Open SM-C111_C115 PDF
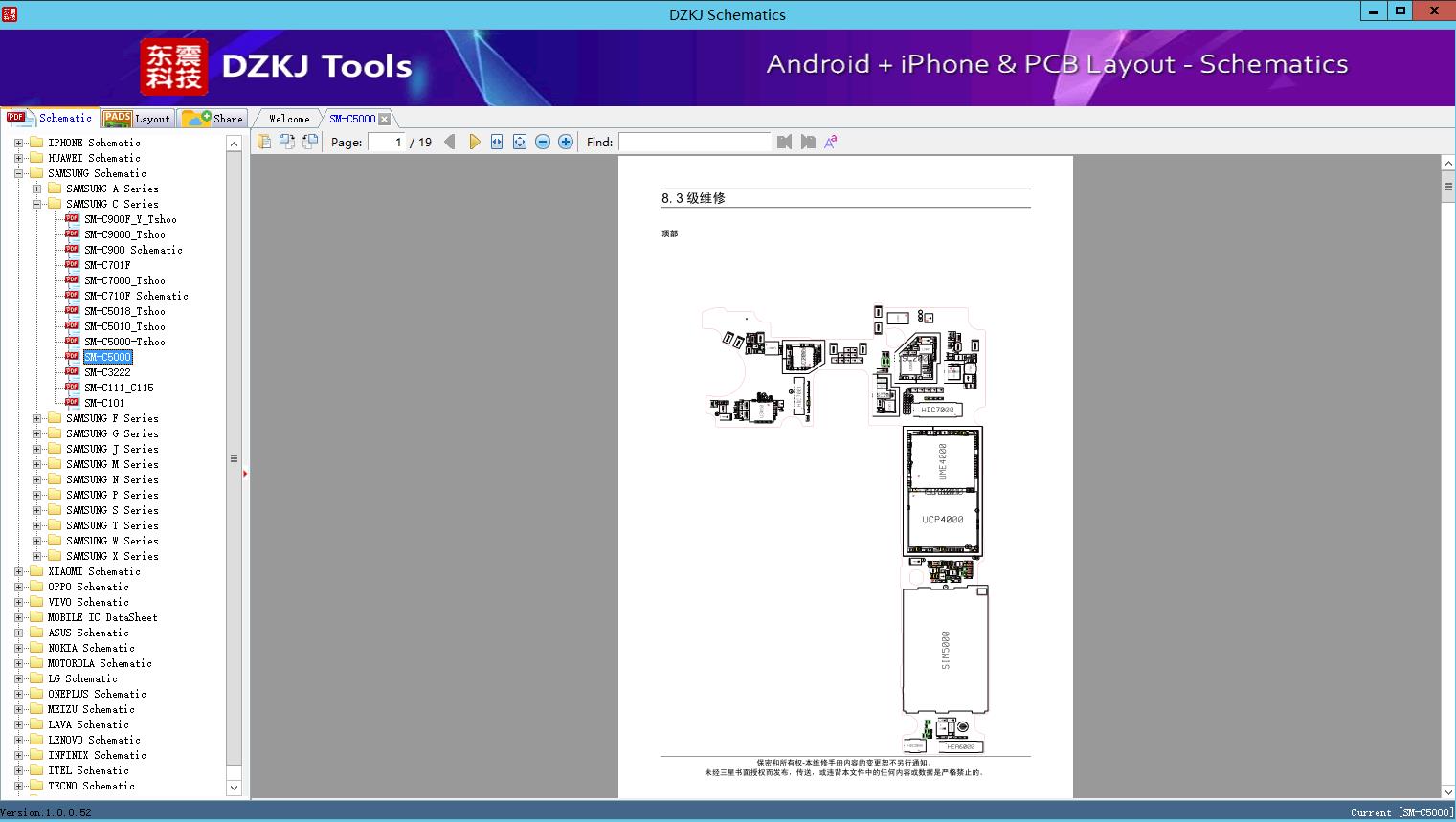 coord(119,388)
